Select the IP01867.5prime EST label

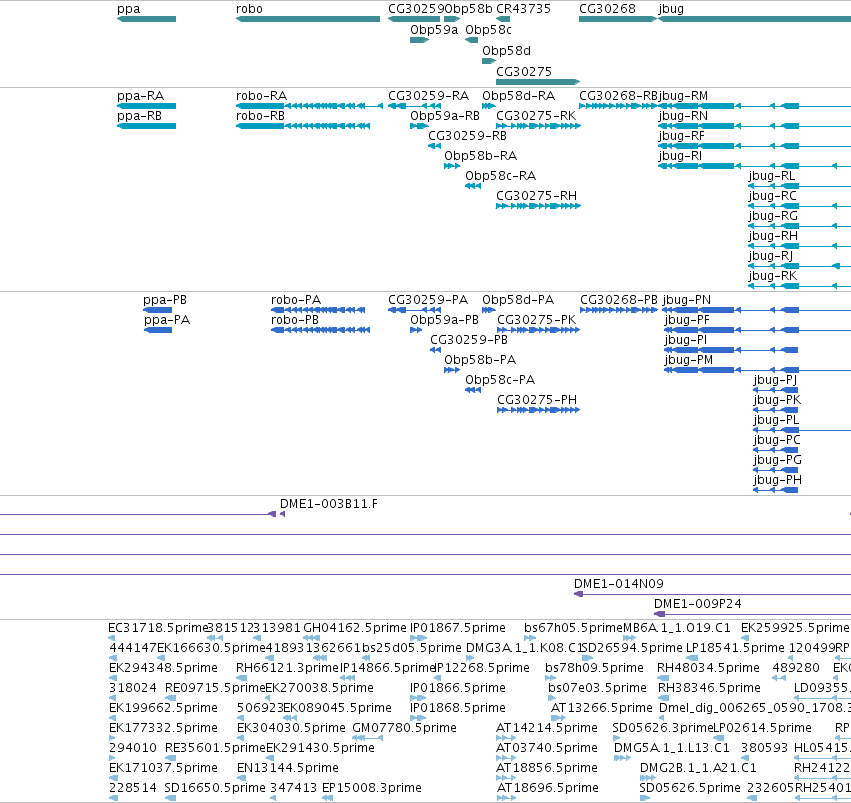[458, 628]
